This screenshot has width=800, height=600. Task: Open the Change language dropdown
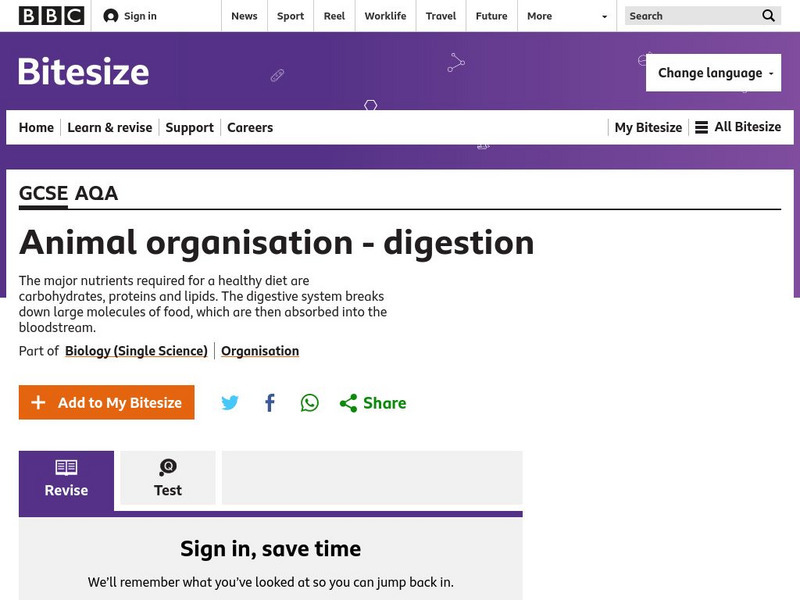(713, 72)
